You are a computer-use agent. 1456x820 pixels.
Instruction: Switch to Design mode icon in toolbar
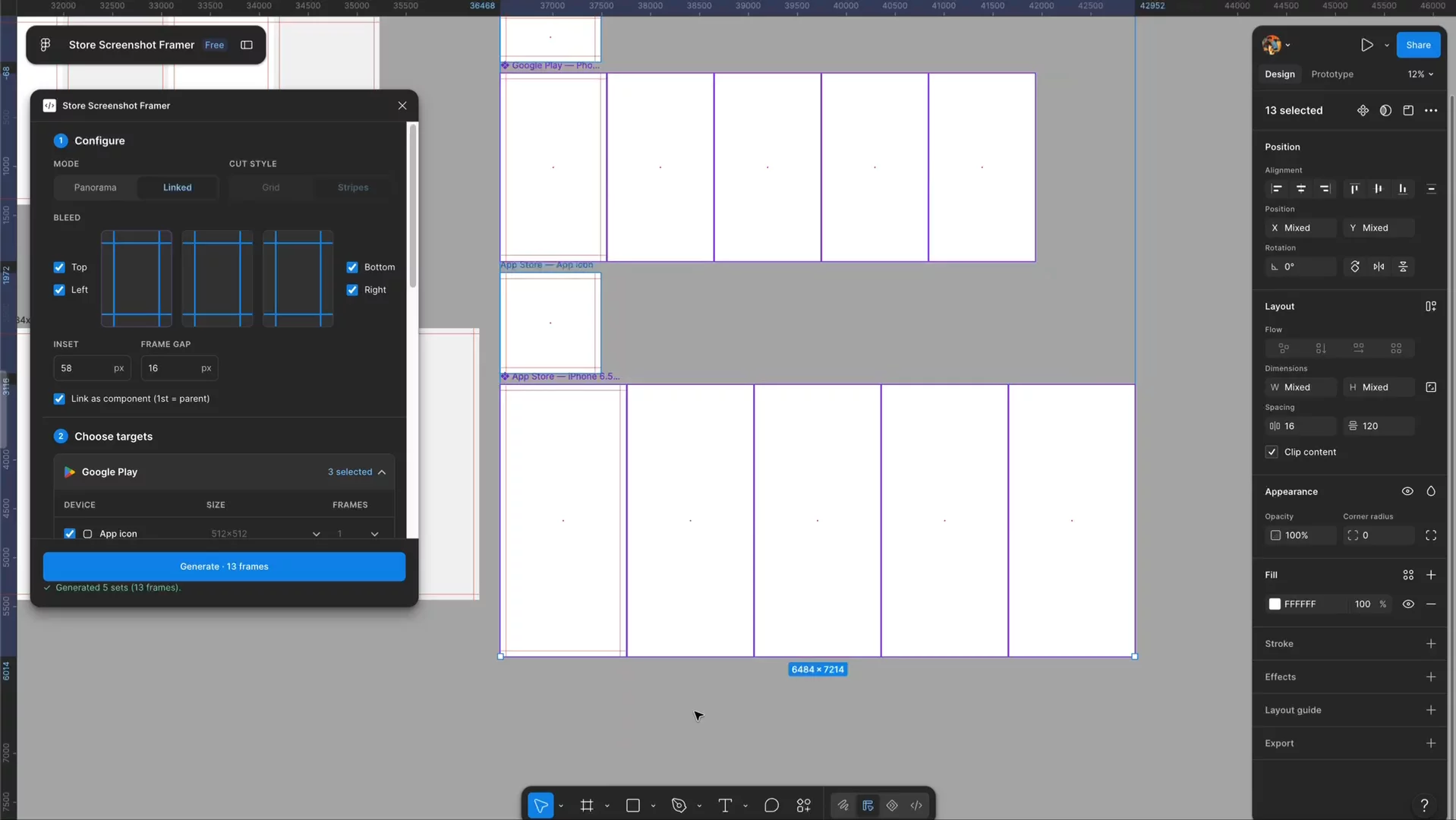click(x=868, y=805)
